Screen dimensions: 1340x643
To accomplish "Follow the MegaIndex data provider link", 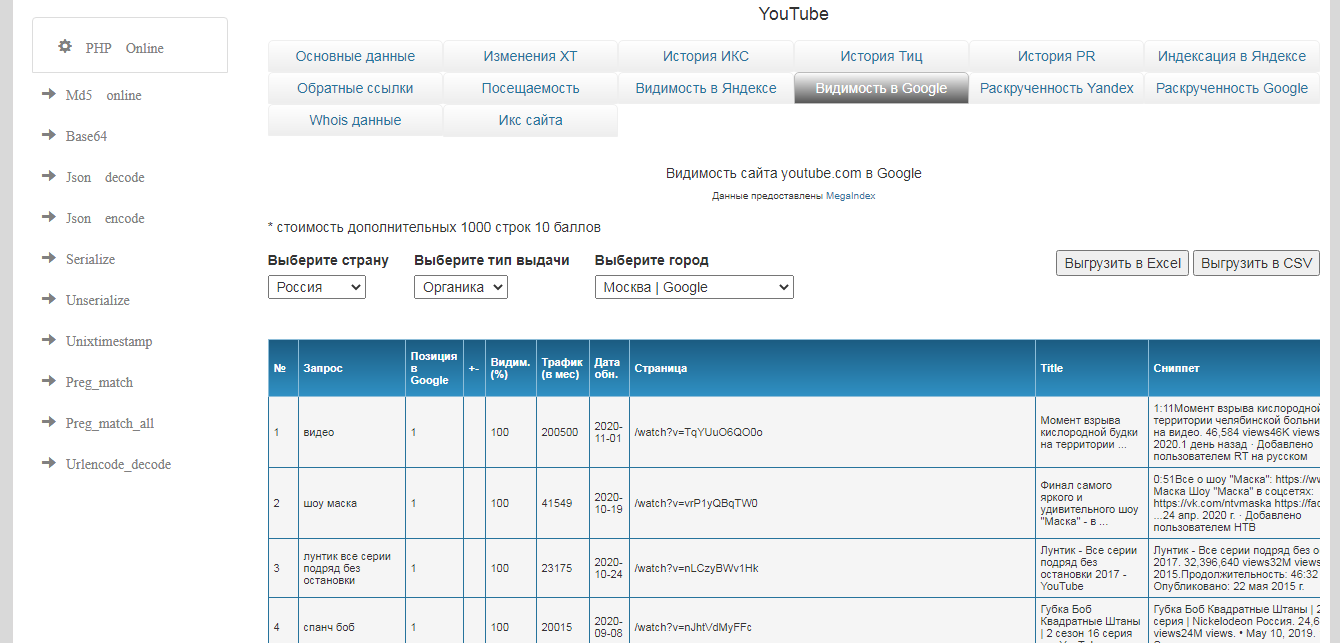I will pyautogui.click(x=850, y=196).
